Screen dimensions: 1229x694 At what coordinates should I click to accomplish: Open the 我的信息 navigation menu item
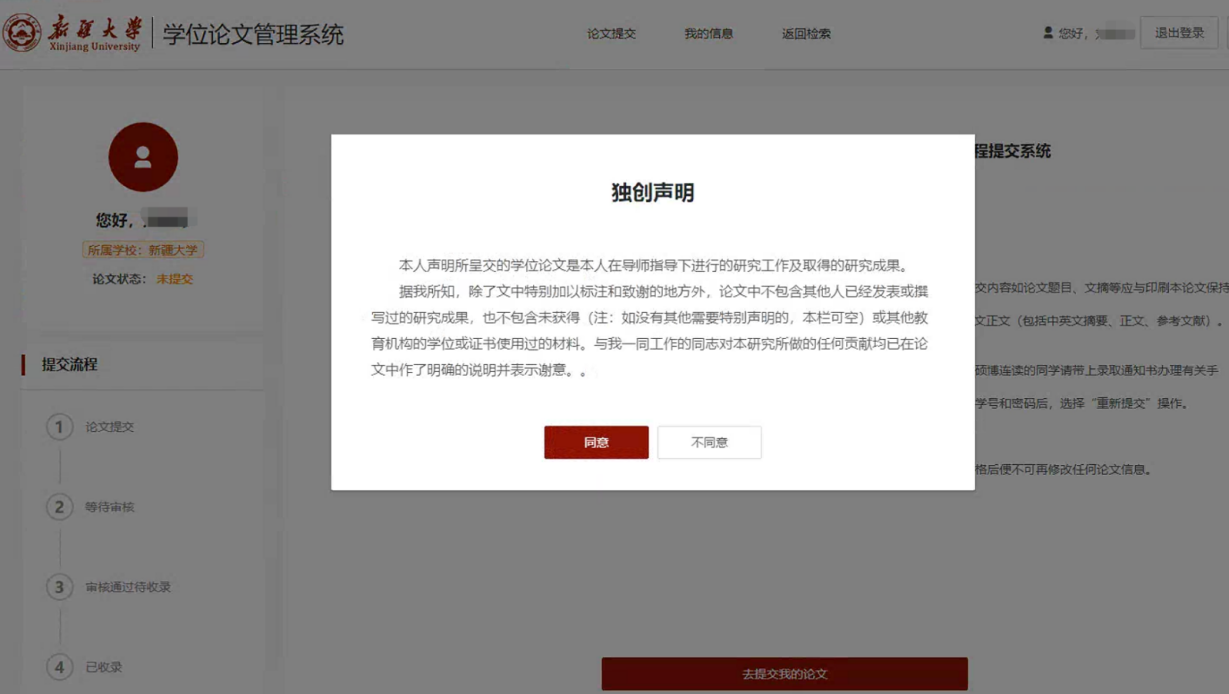(708, 34)
